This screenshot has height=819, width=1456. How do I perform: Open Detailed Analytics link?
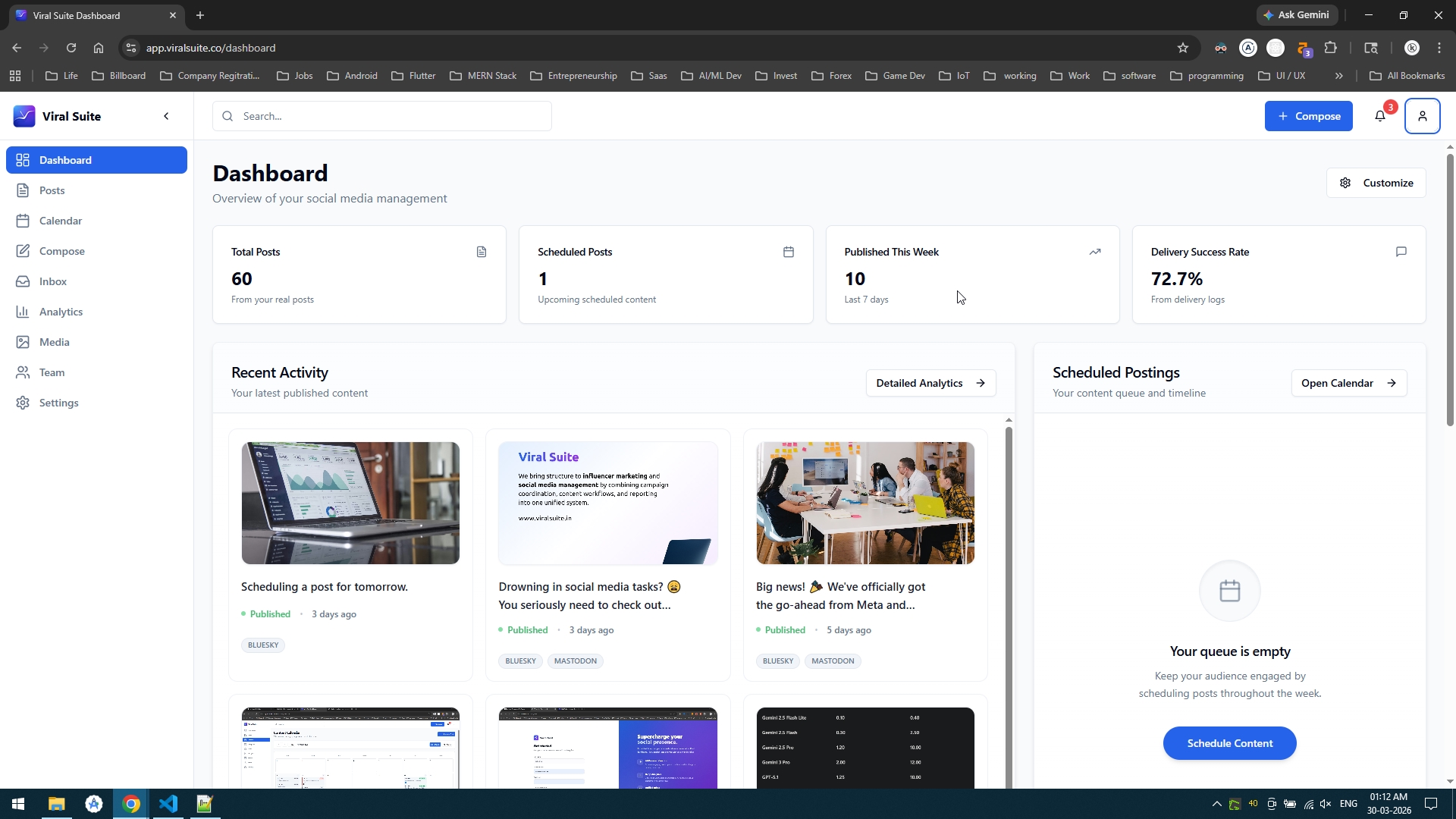(930, 383)
